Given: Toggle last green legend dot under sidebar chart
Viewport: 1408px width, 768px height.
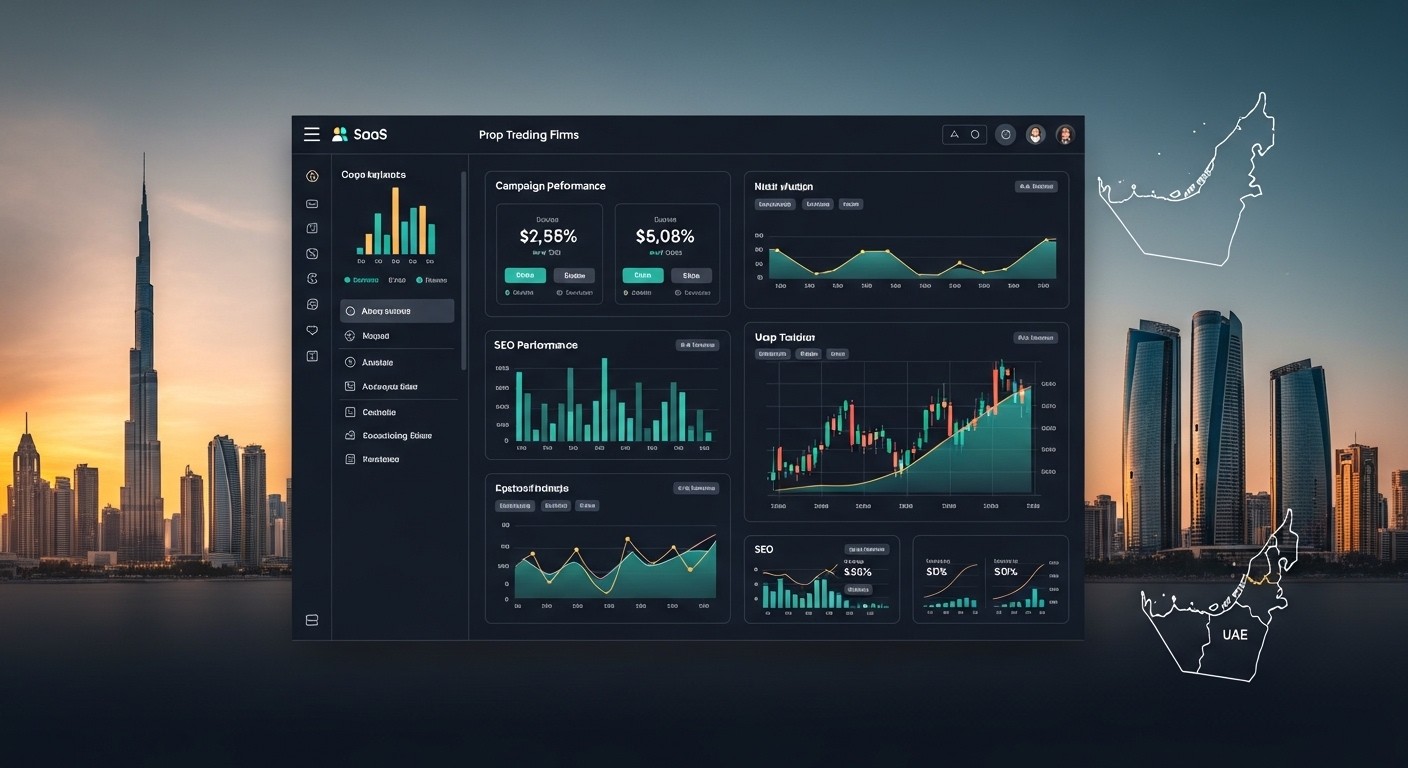Looking at the screenshot, I should point(419,281).
